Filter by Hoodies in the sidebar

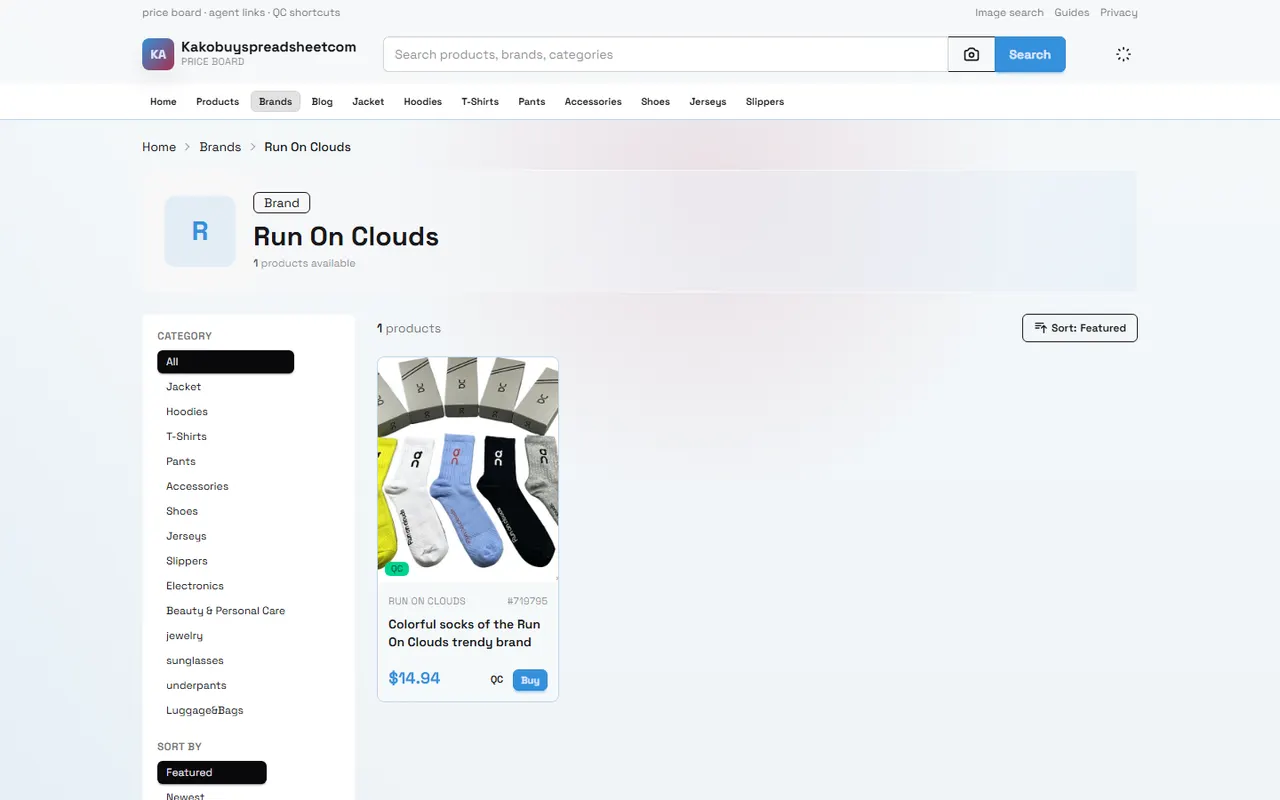pos(187,412)
